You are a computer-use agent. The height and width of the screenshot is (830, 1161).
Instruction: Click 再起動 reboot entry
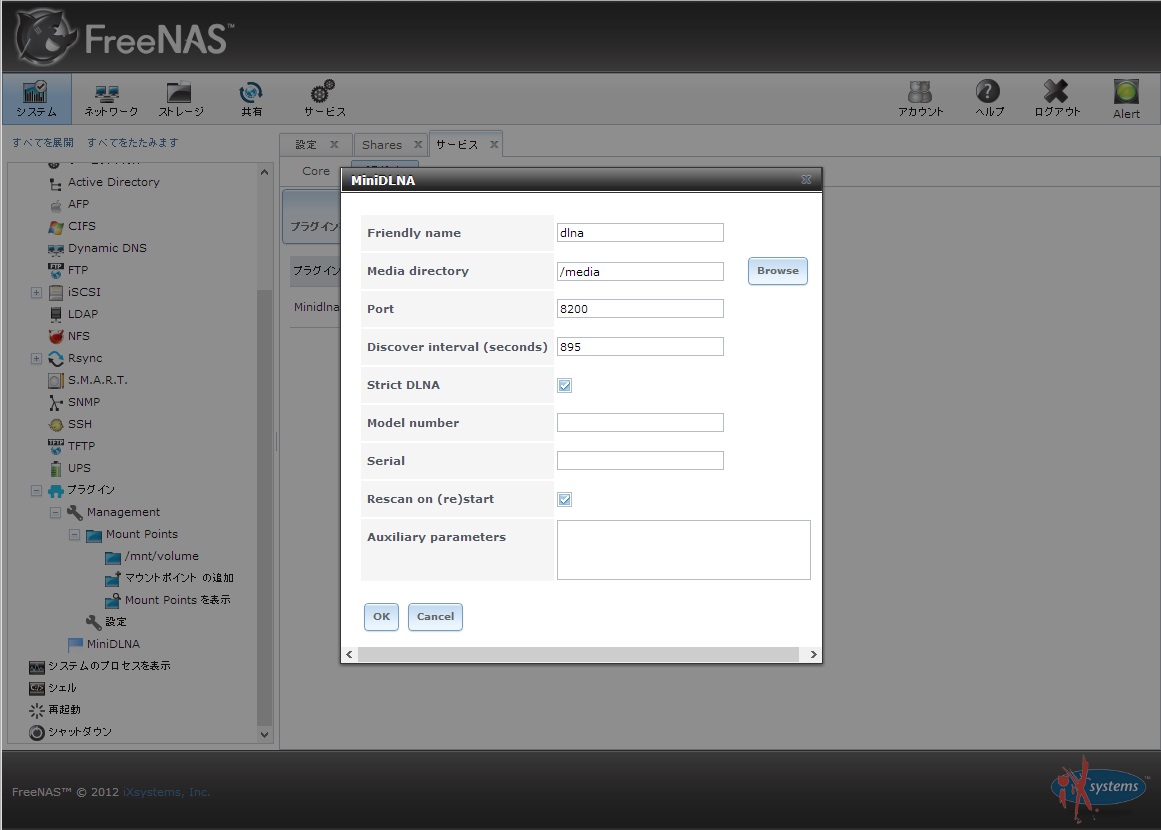[x=64, y=710]
